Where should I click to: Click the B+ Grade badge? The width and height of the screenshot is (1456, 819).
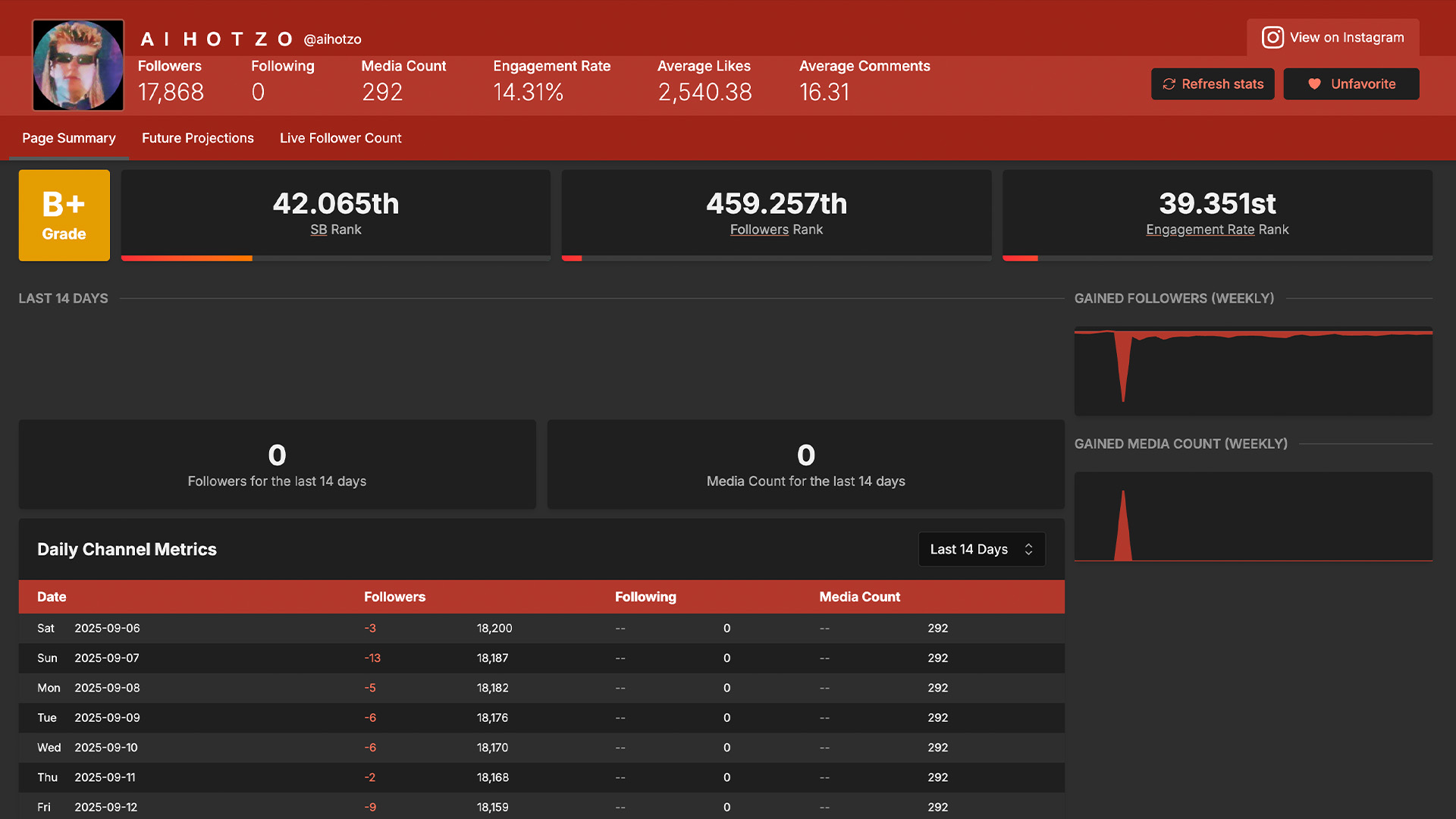pos(64,215)
